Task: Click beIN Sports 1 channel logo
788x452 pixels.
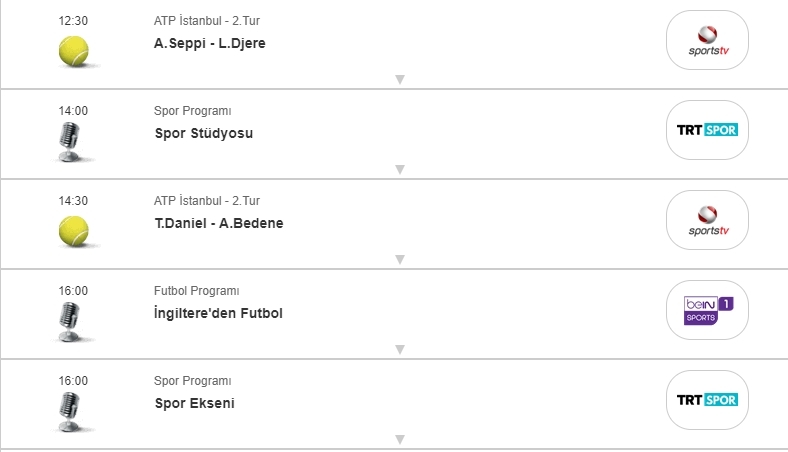Action: pos(707,310)
